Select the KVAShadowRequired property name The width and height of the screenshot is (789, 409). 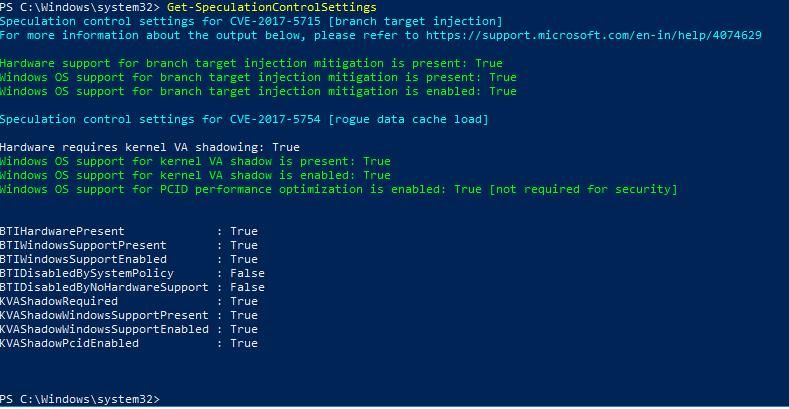click(x=59, y=301)
